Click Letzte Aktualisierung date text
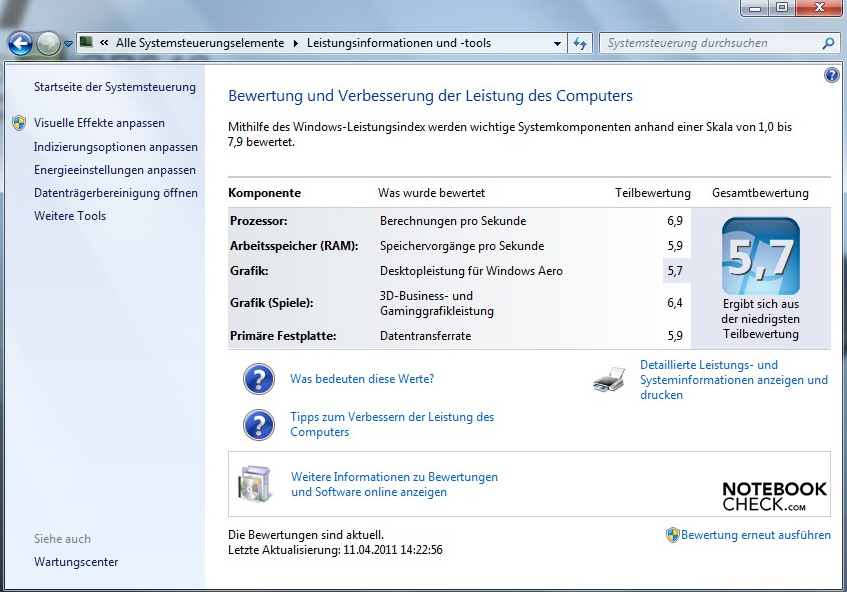Screen dimensions: 847x592 pyautogui.click(x=335, y=550)
